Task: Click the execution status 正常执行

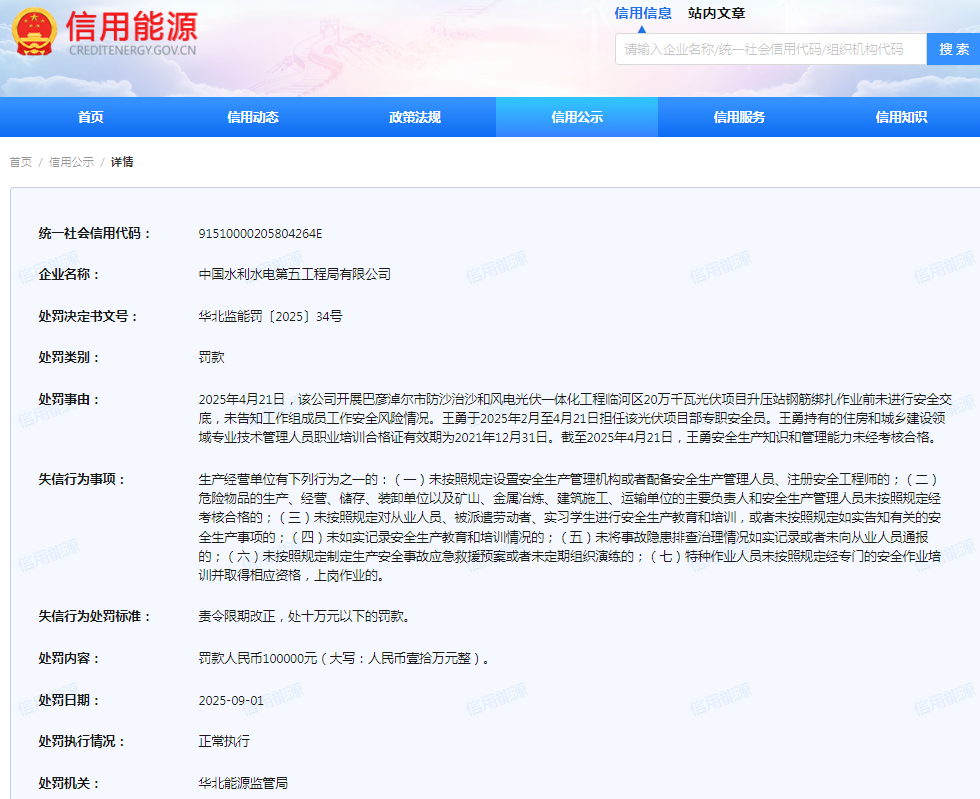Action: tap(224, 741)
